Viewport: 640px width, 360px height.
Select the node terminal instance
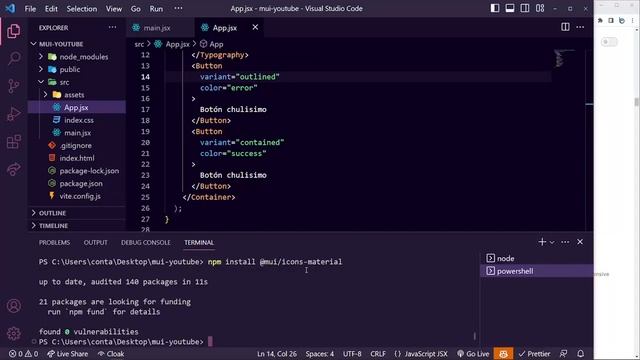(537, 258)
